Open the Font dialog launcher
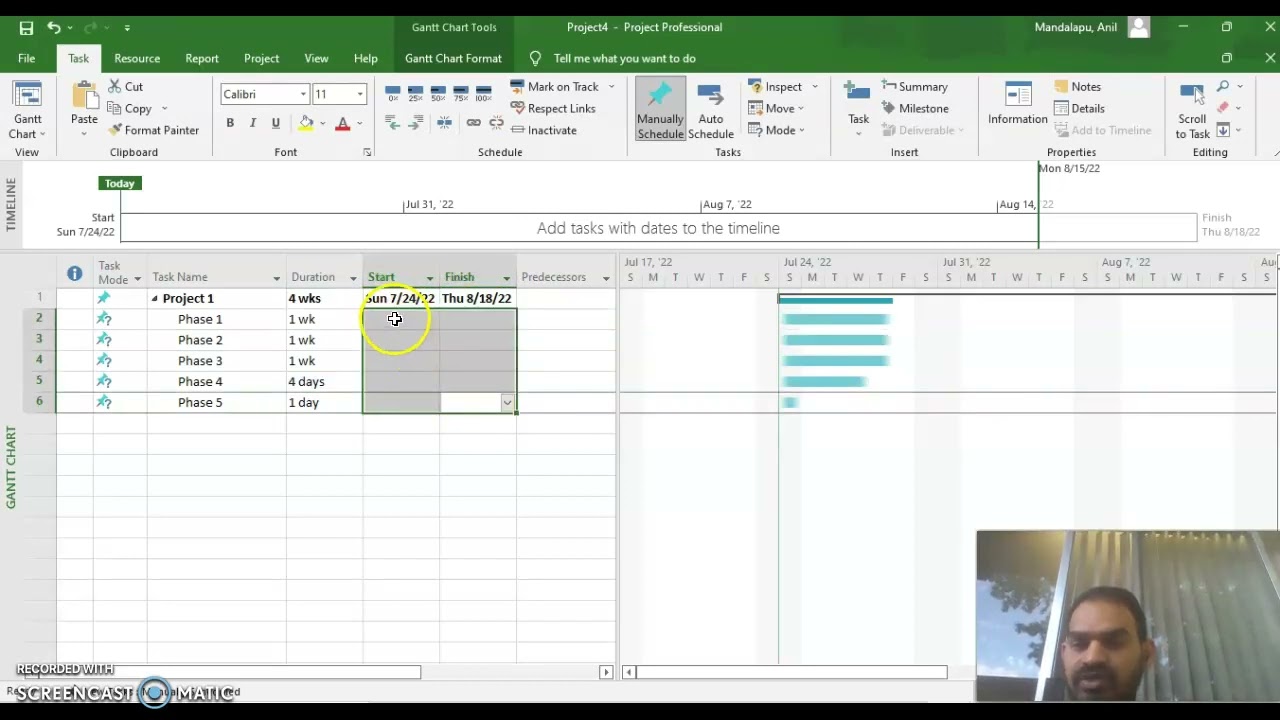Viewport: 1280px width, 720px height. click(x=367, y=152)
